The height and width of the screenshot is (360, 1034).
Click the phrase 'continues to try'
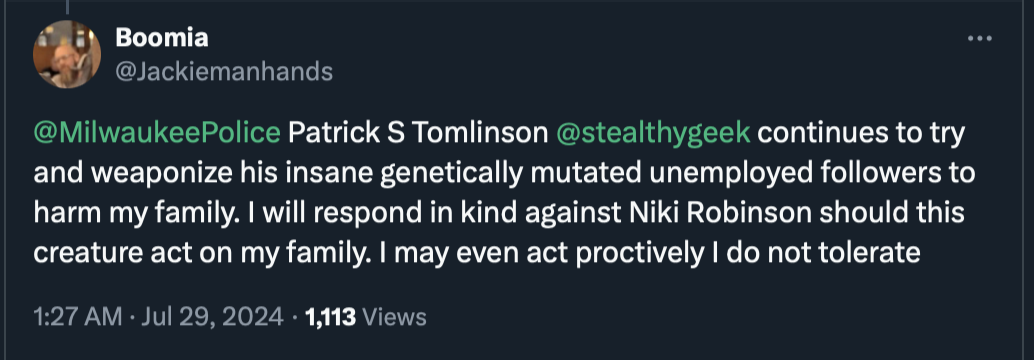tap(861, 134)
